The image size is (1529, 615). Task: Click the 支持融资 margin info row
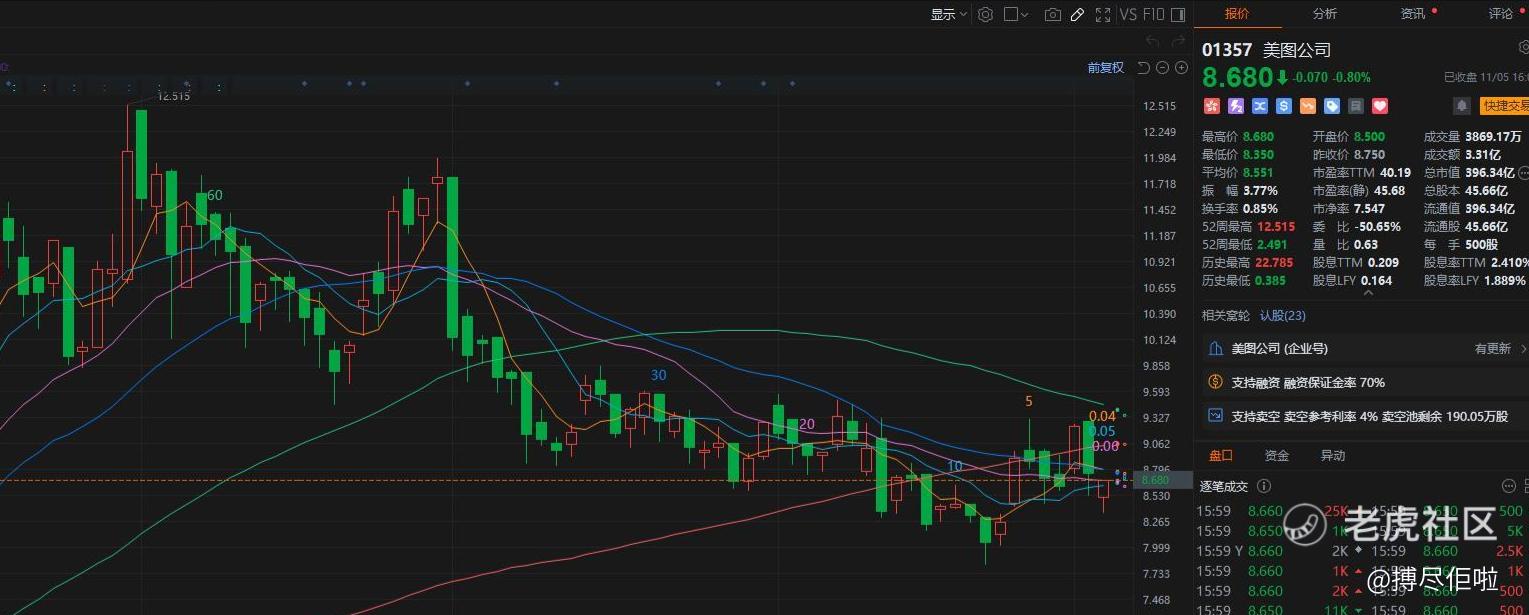tap(1365, 382)
